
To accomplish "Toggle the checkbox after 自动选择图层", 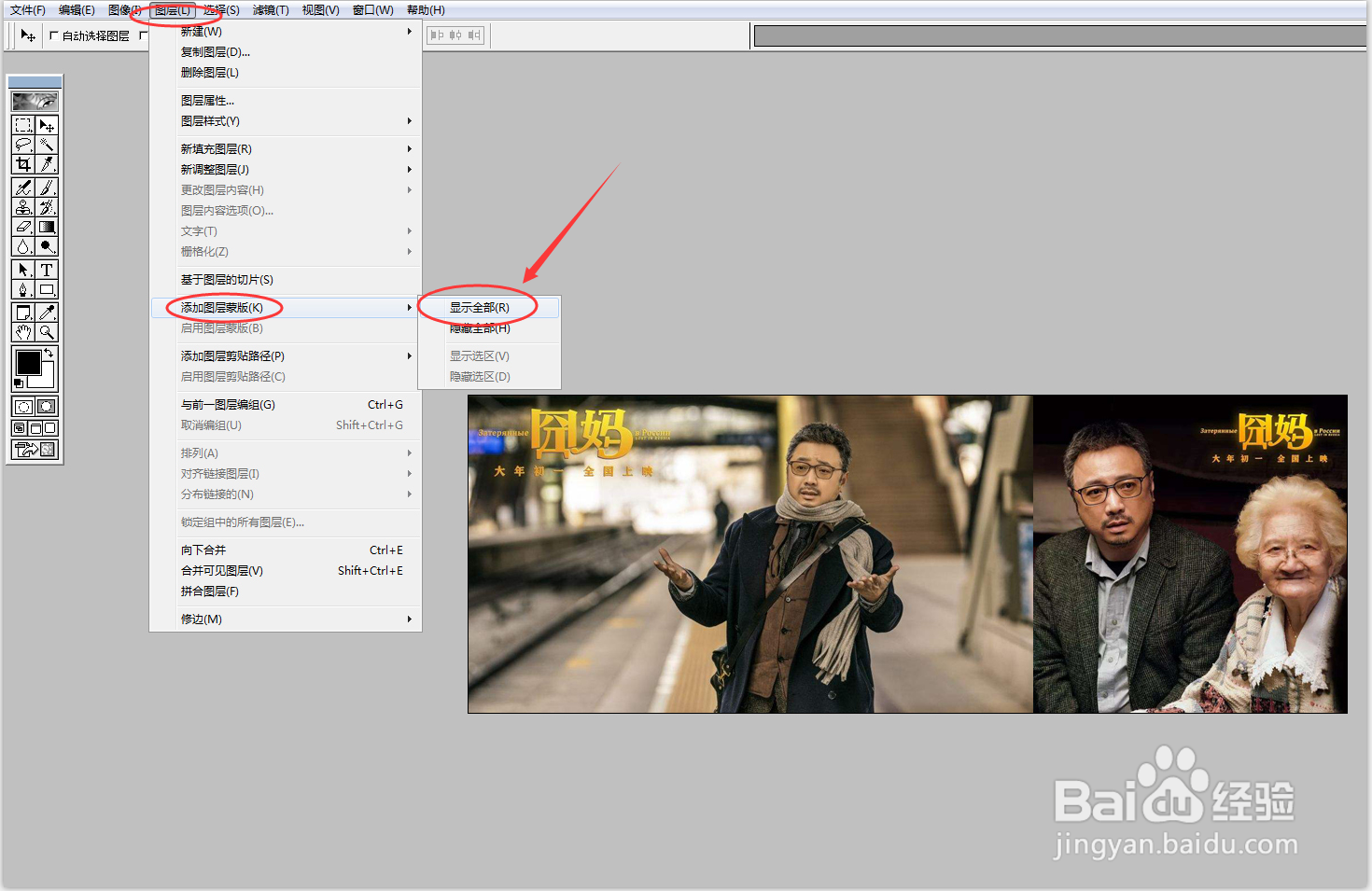I will tap(143, 35).
